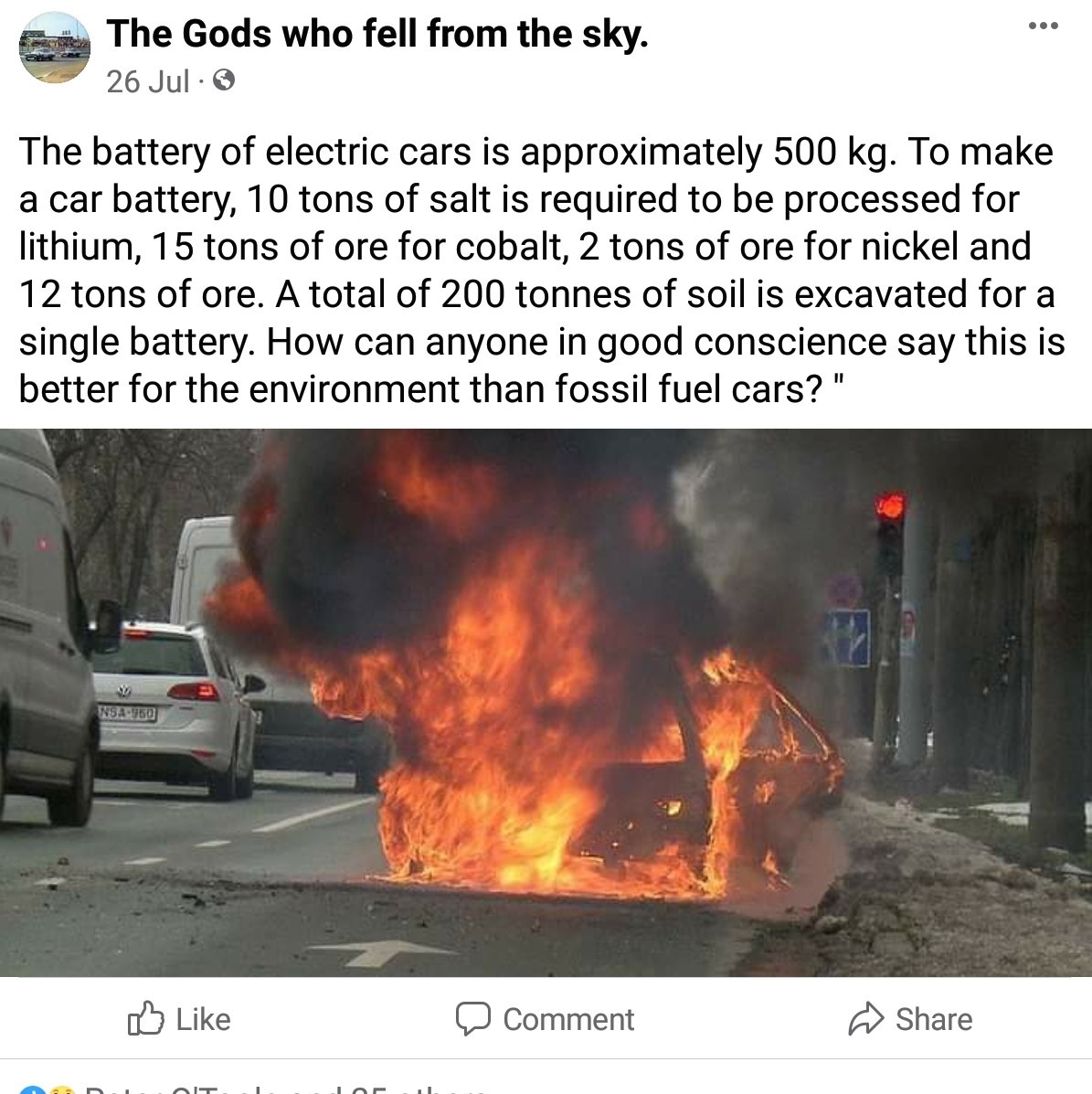Click the Like button label

[203, 1019]
